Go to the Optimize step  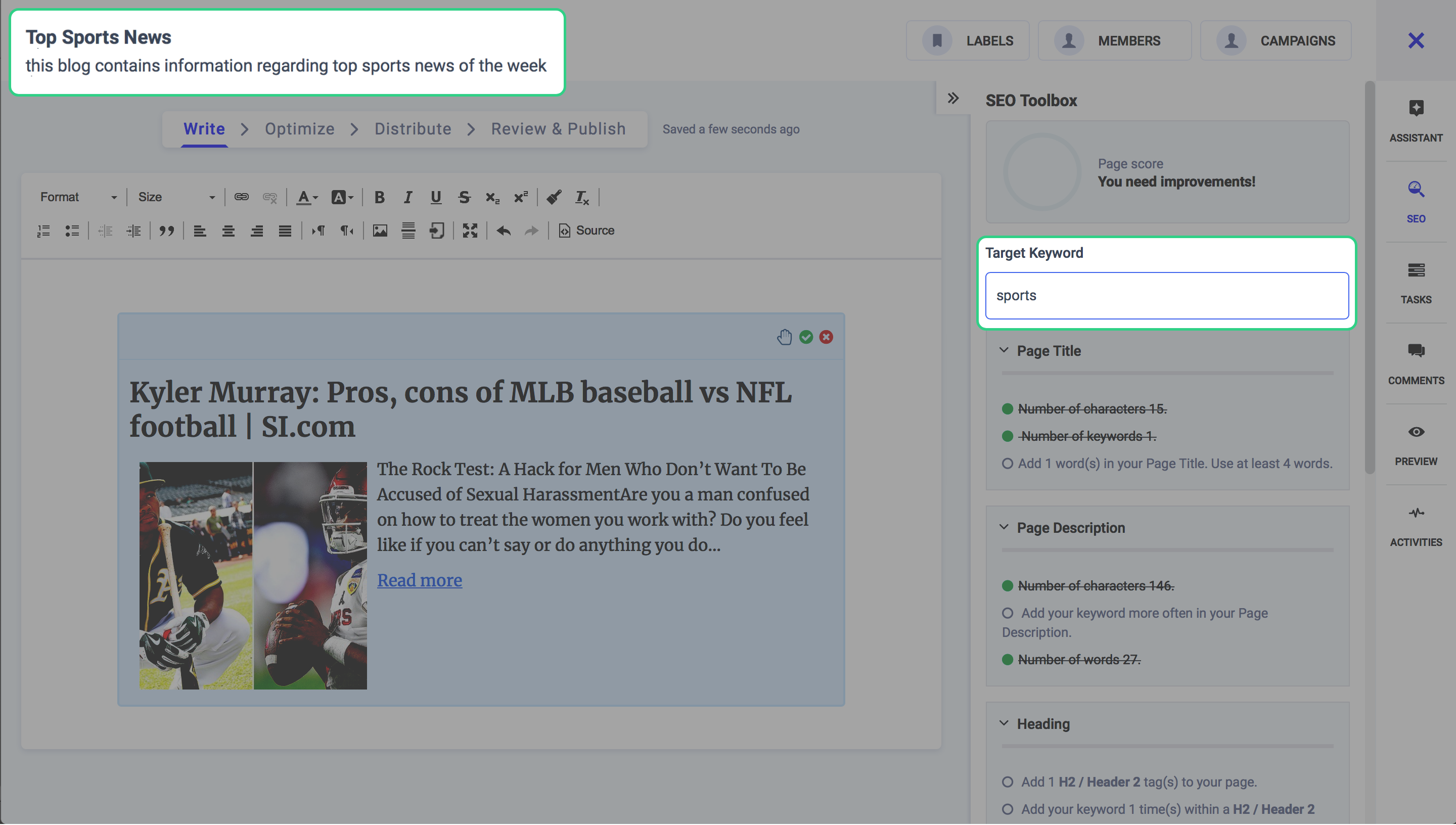300,129
